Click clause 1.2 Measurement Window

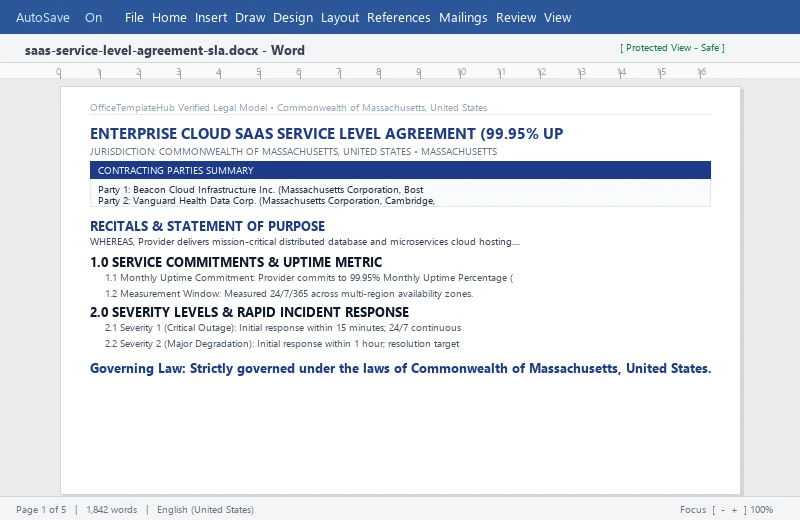coord(289,293)
